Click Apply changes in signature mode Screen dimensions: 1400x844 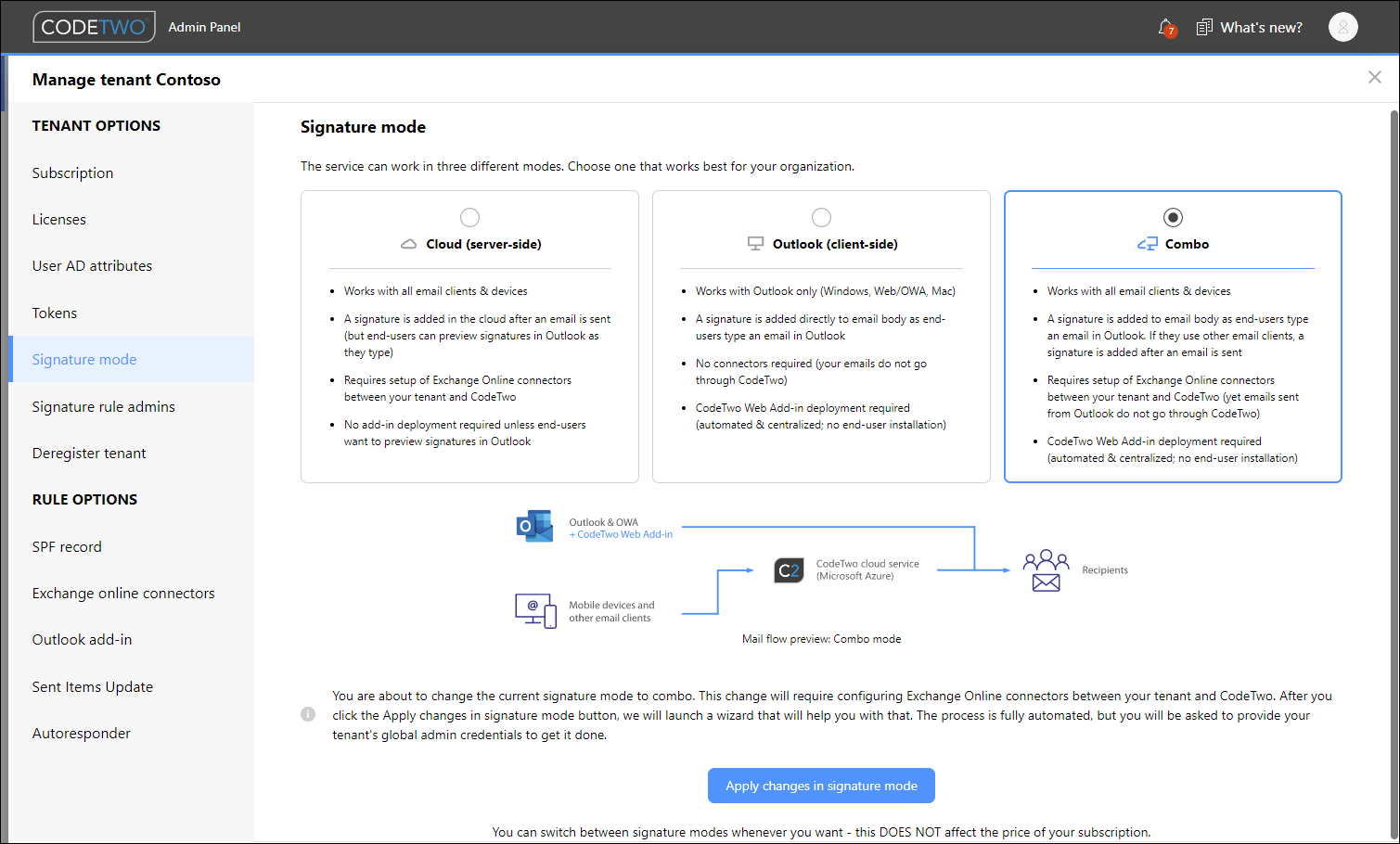point(821,785)
